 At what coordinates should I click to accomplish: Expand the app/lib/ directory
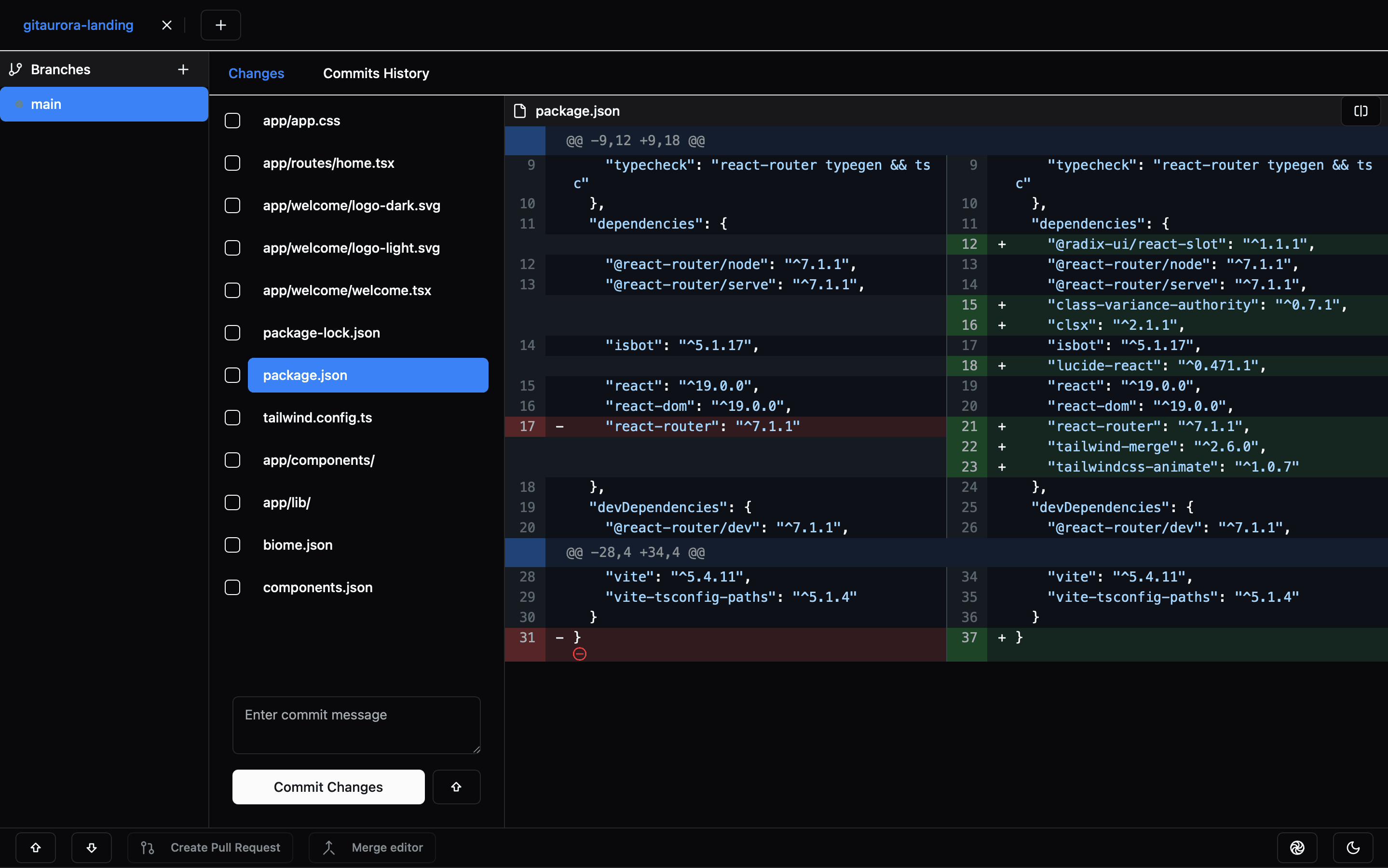click(x=286, y=502)
